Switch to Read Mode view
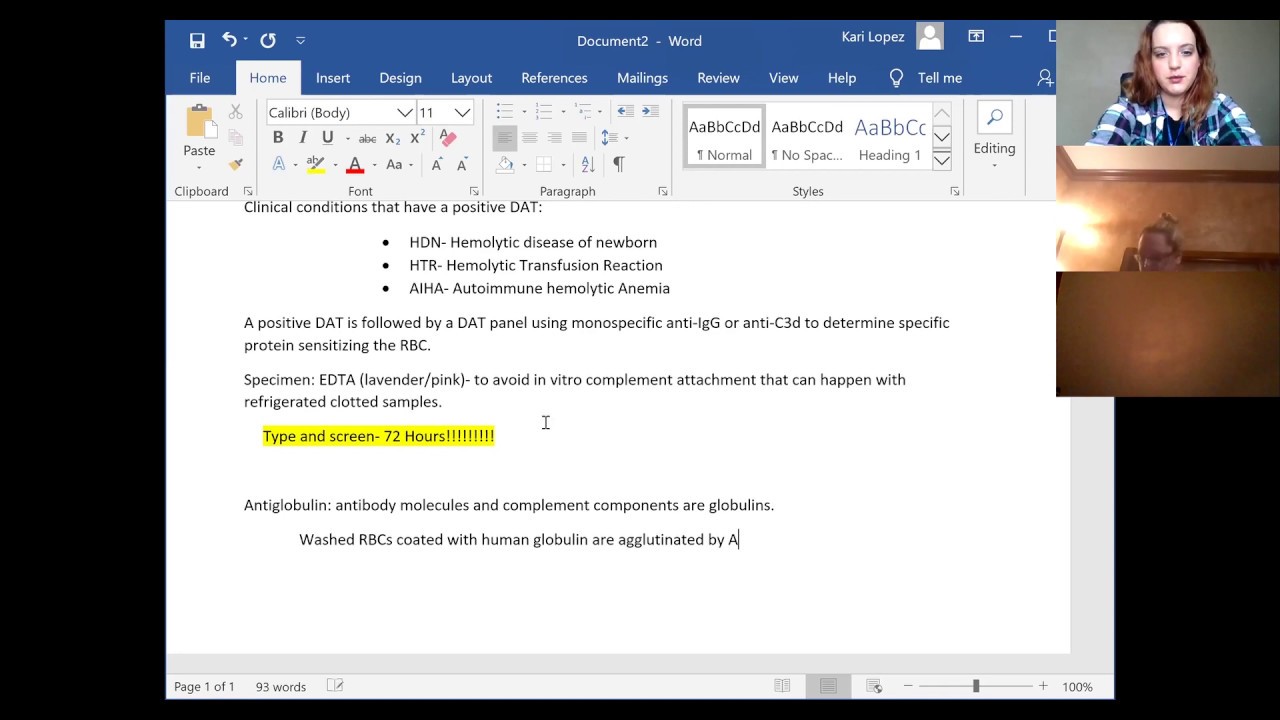The image size is (1280, 720). coord(782,686)
